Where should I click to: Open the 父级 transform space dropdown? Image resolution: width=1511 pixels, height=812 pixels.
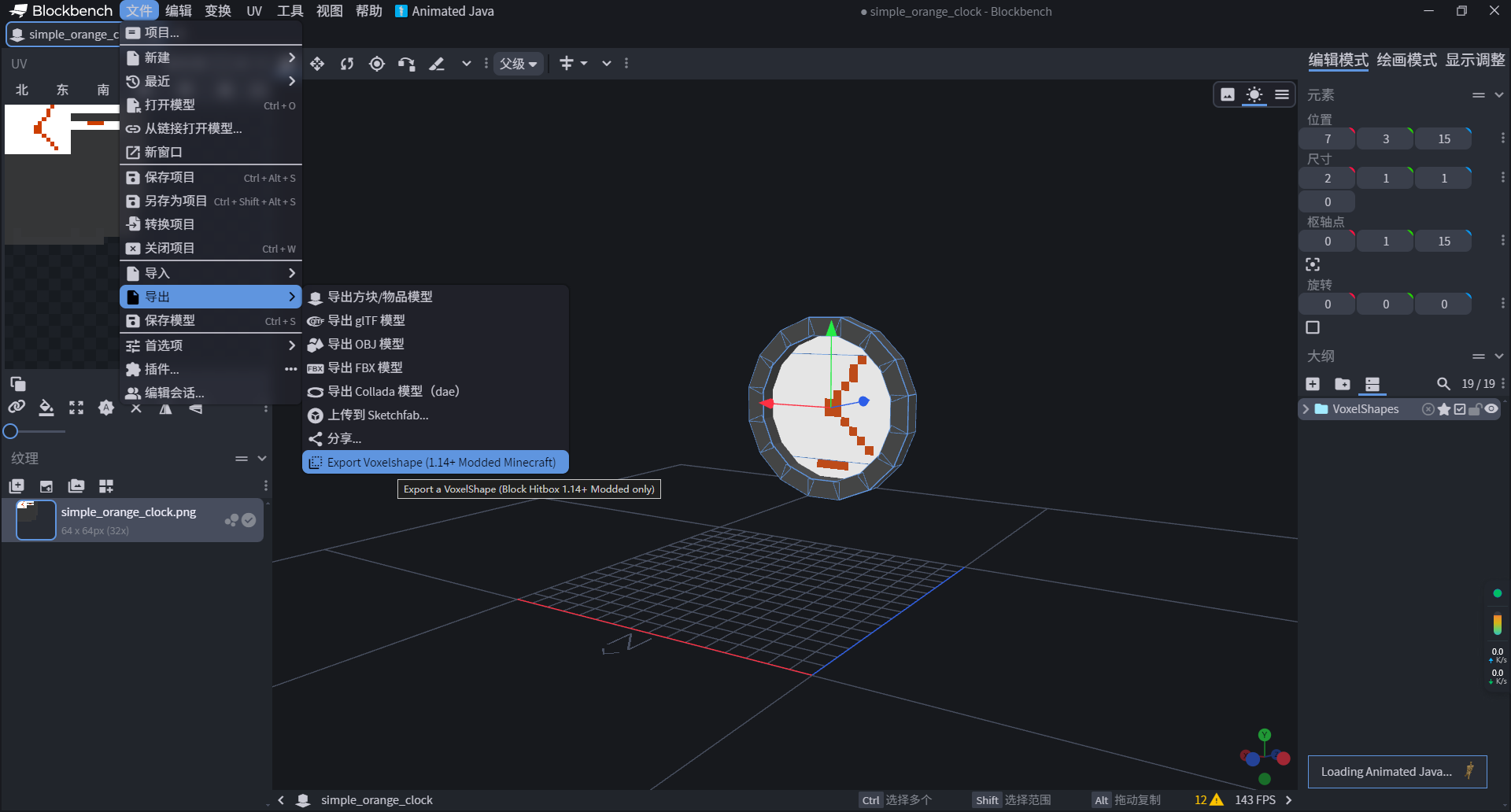(519, 64)
